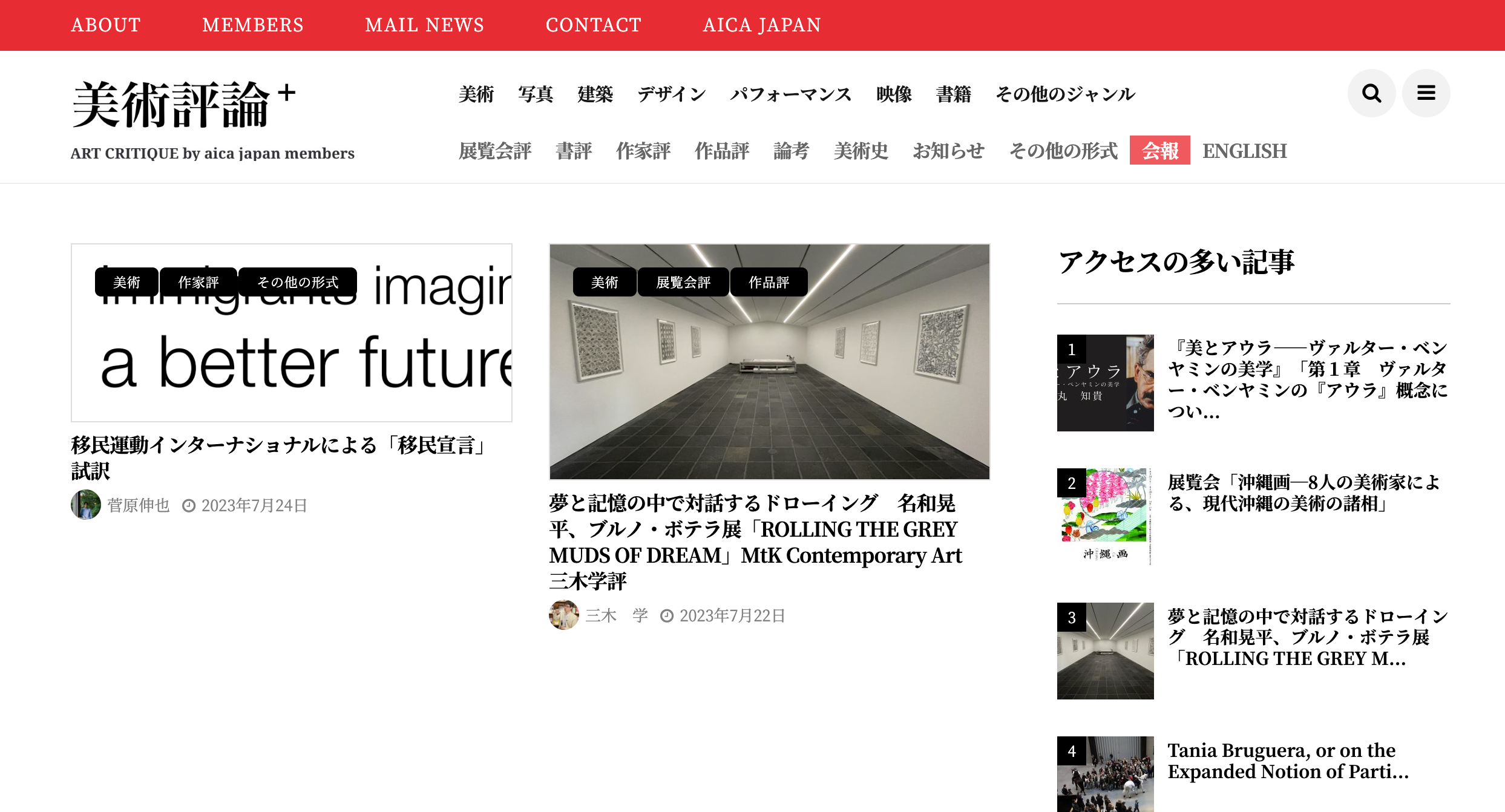Open the hamburger menu icon
The image size is (1505, 812).
coord(1426,93)
